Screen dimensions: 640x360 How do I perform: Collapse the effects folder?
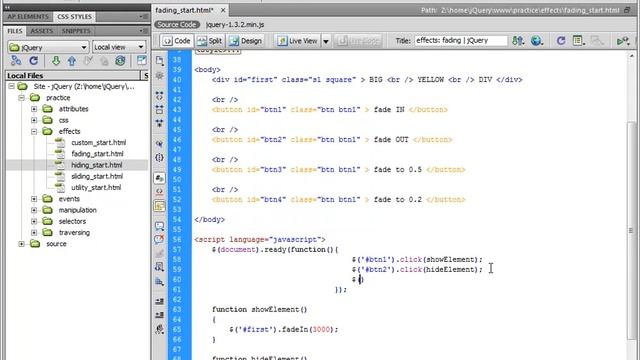pos(34,131)
